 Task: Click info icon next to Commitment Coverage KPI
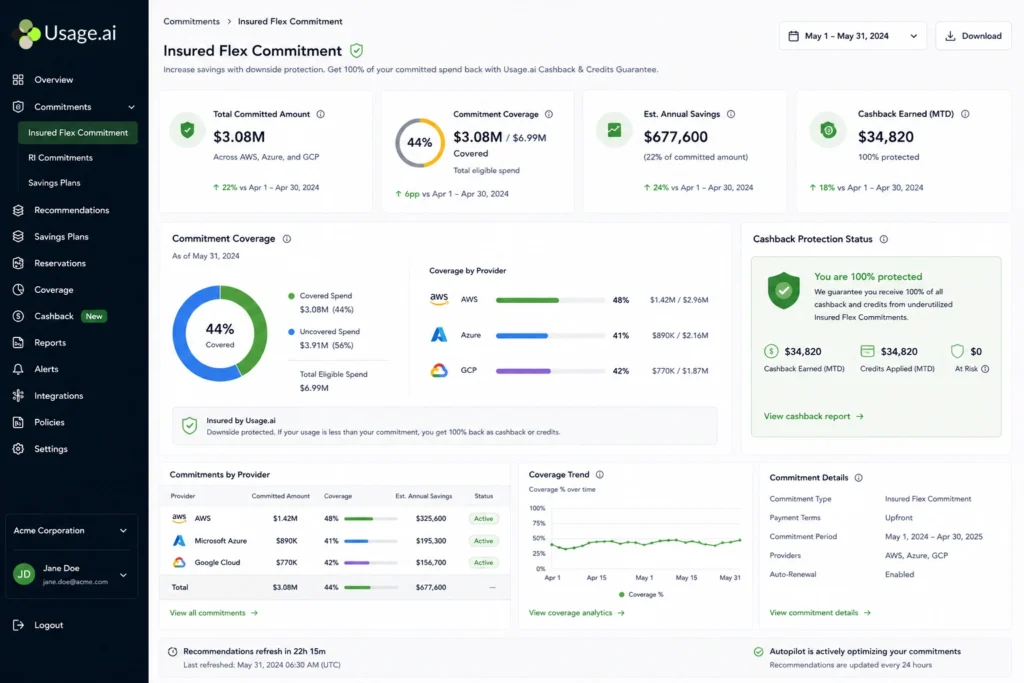tap(549, 114)
